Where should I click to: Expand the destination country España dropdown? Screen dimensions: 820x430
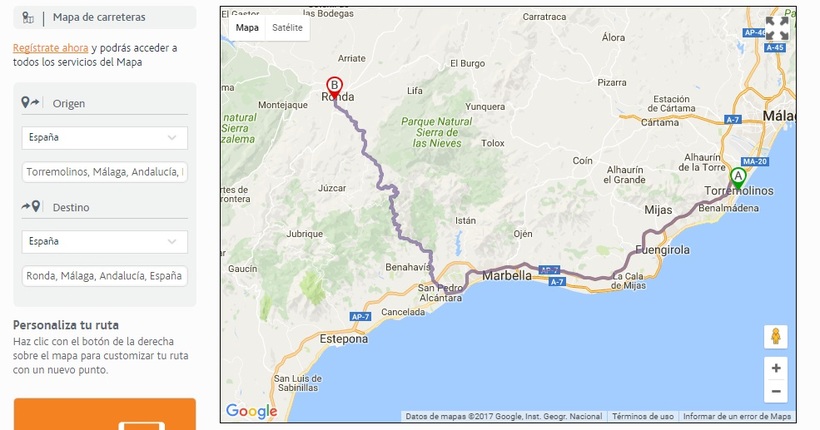(x=105, y=242)
